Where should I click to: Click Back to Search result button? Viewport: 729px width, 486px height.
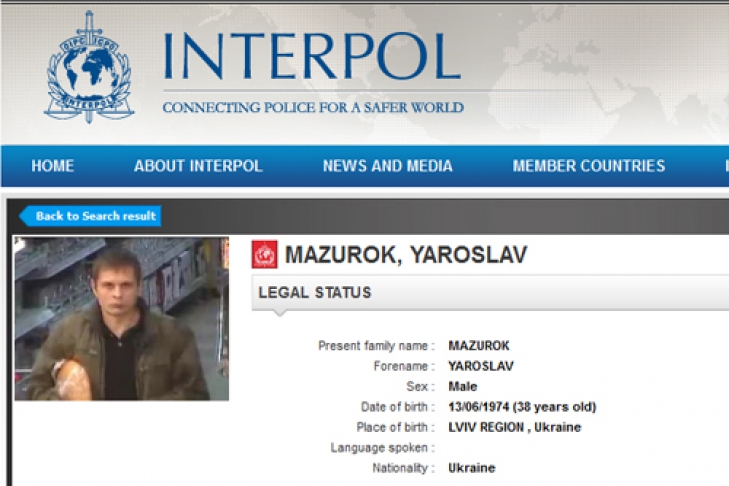pos(91,216)
